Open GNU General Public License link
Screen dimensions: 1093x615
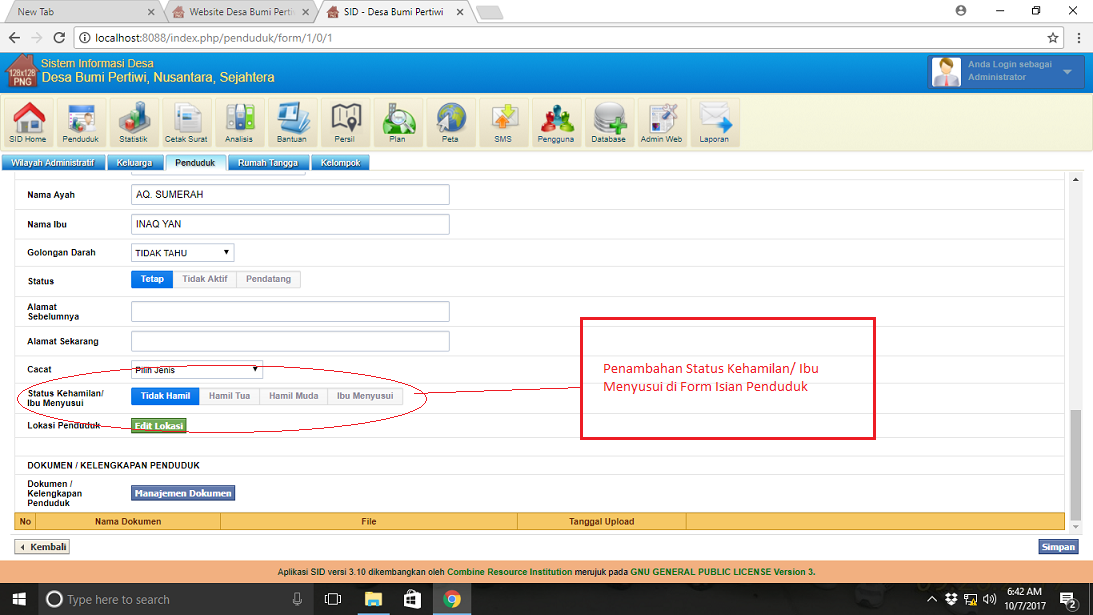click(x=723, y=572)
